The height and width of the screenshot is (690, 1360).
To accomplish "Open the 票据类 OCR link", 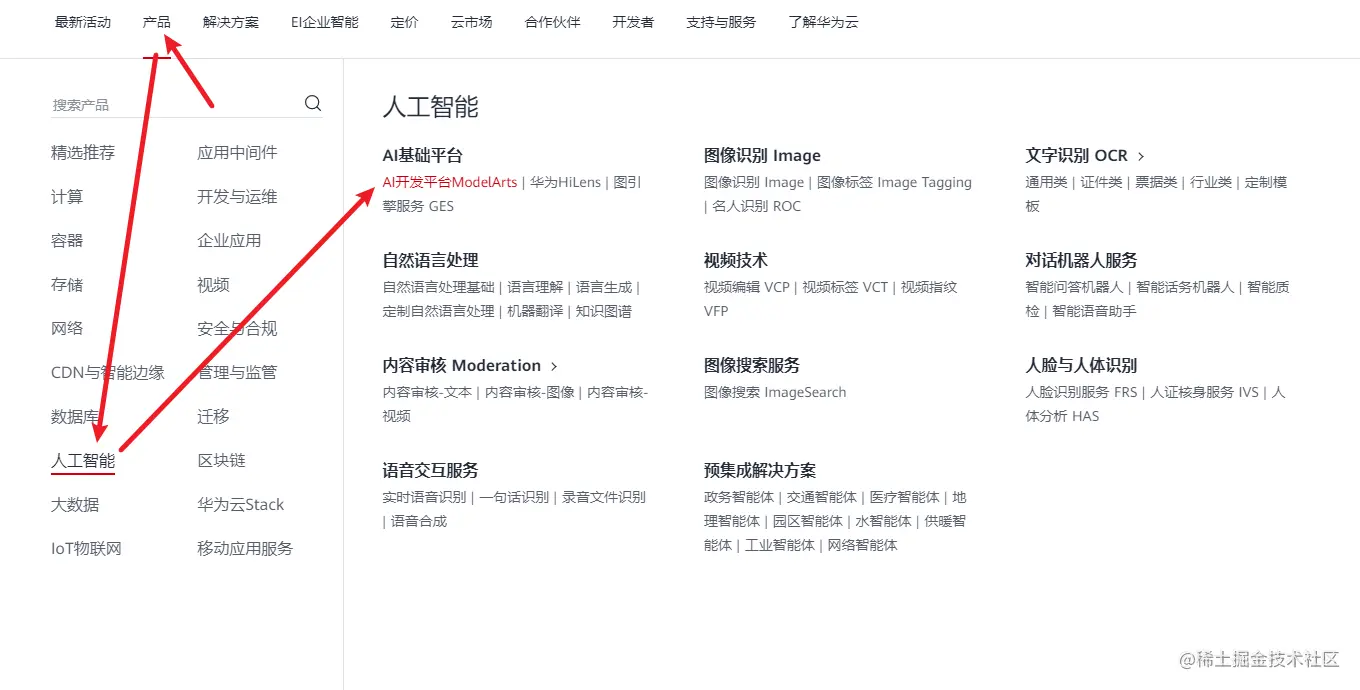I will (x=1156, y=182).
